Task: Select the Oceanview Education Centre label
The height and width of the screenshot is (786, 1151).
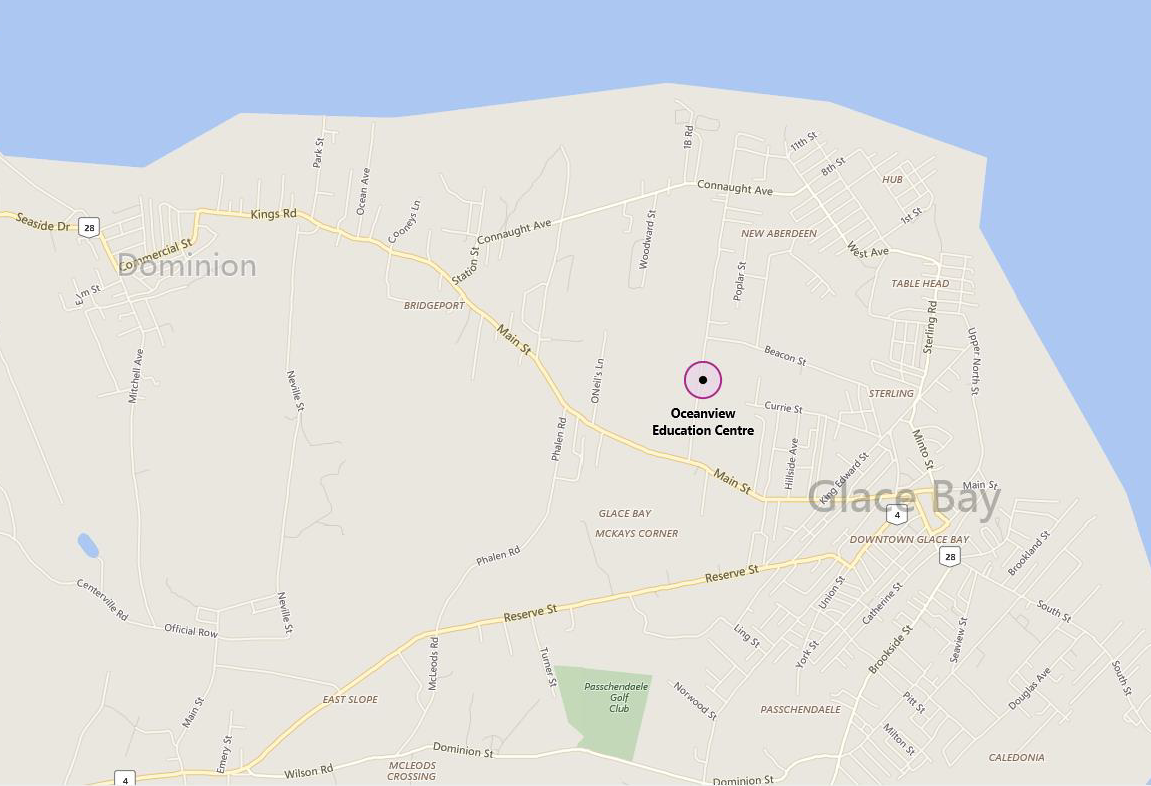Action: 702,422
